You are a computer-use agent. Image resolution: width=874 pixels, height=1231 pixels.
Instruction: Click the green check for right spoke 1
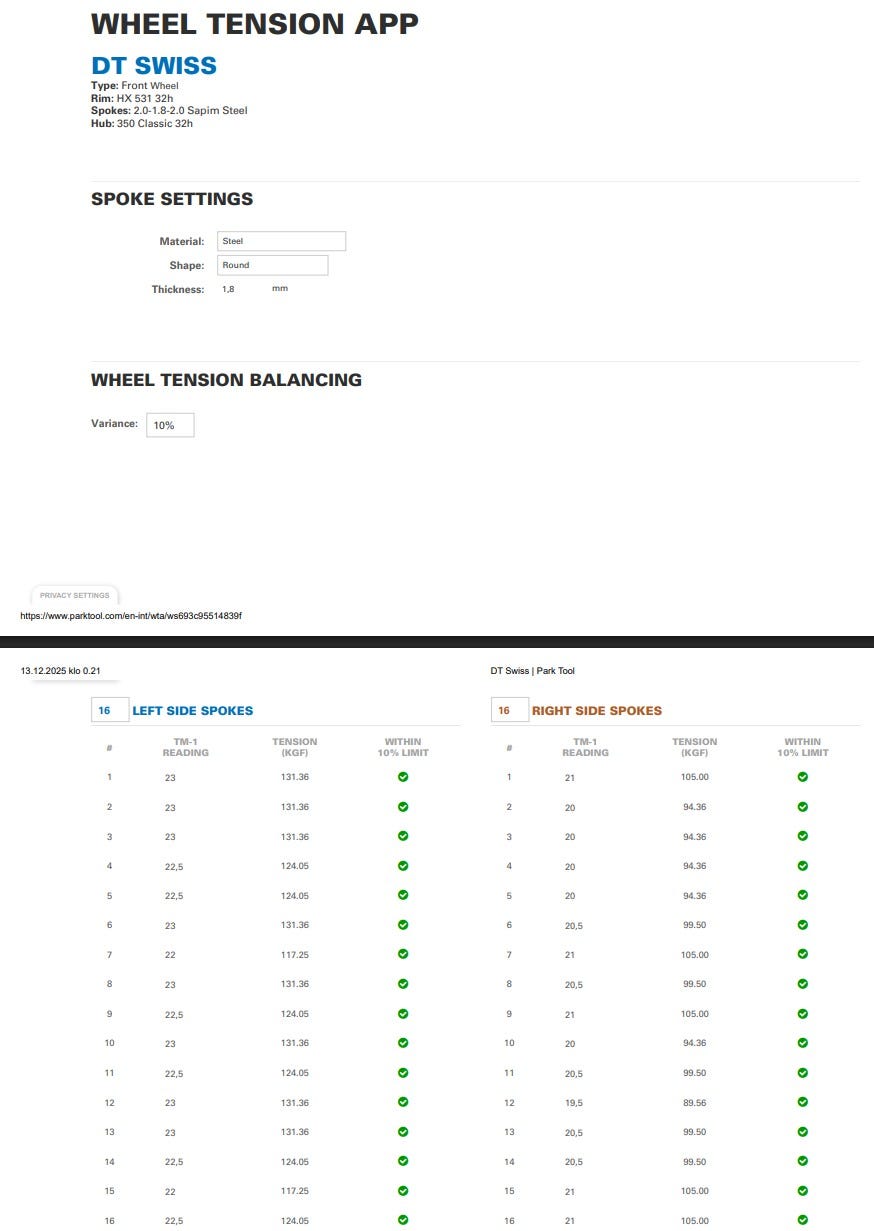[x=803, y=777]
